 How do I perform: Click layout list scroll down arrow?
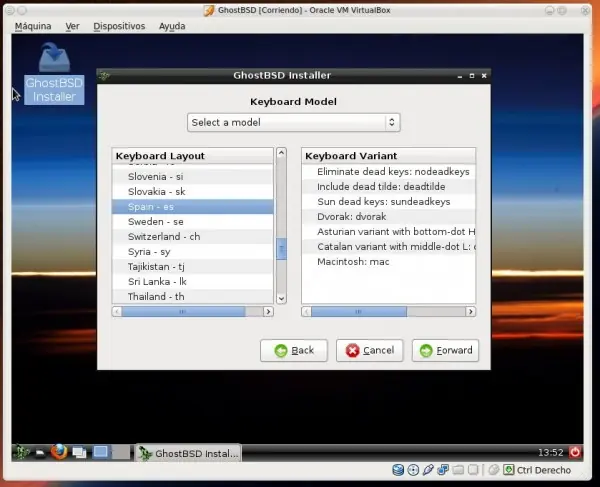pyautogui.click(x=281, y=299)
